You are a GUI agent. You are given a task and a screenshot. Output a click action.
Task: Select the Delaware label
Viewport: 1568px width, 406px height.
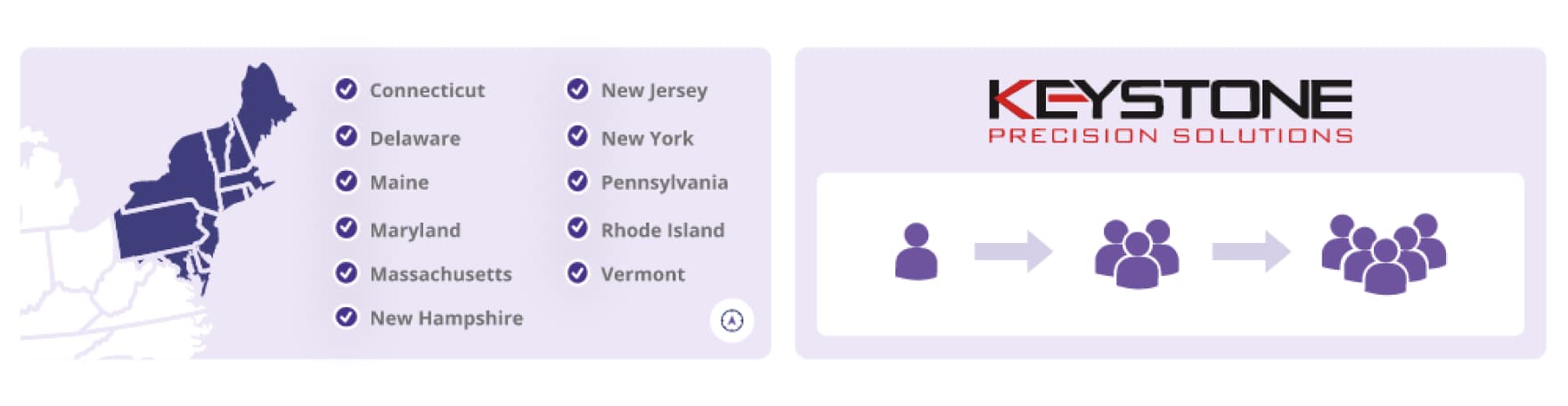point(415,138)
